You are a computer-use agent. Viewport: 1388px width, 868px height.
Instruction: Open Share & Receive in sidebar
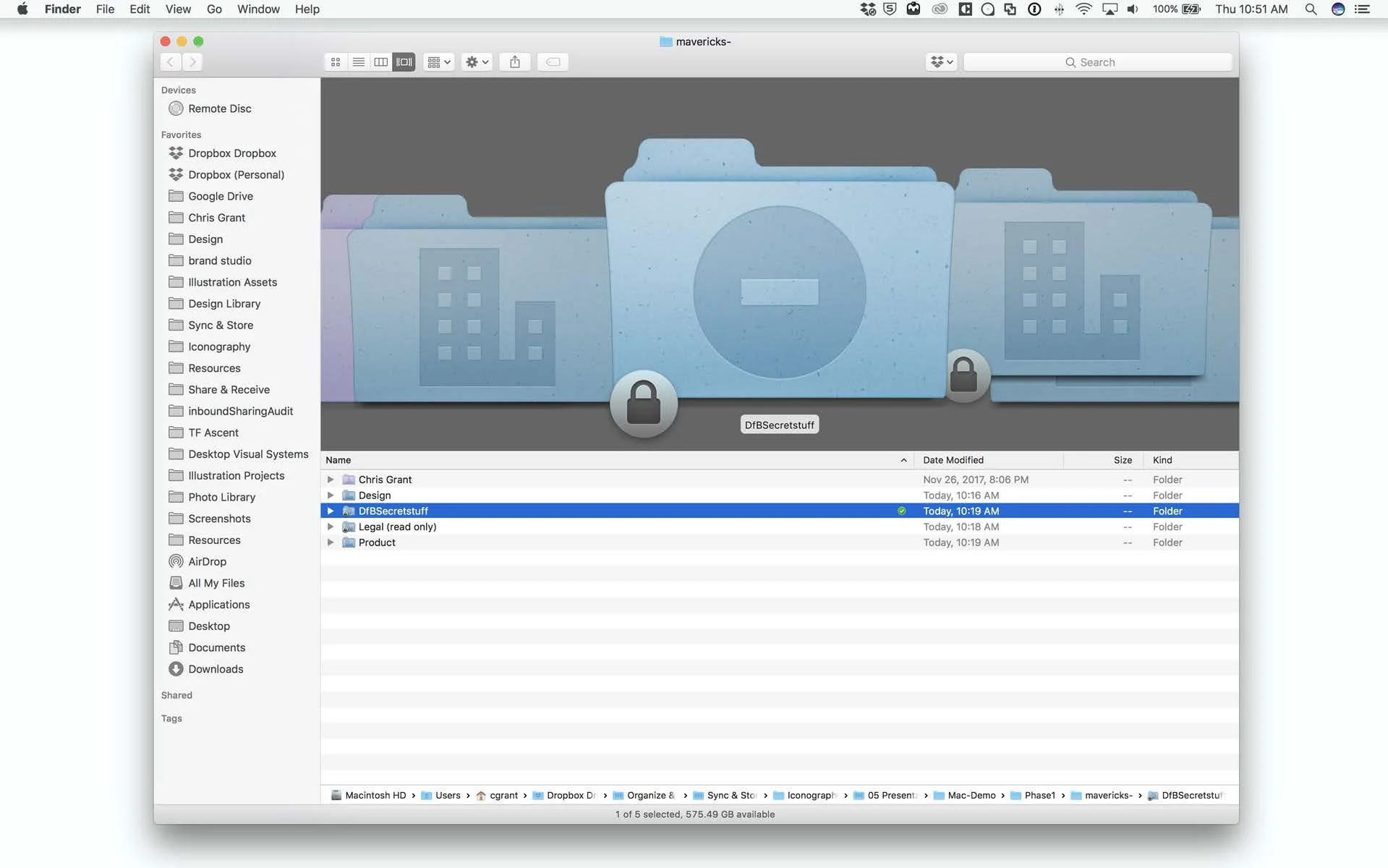tap(229, 389)
